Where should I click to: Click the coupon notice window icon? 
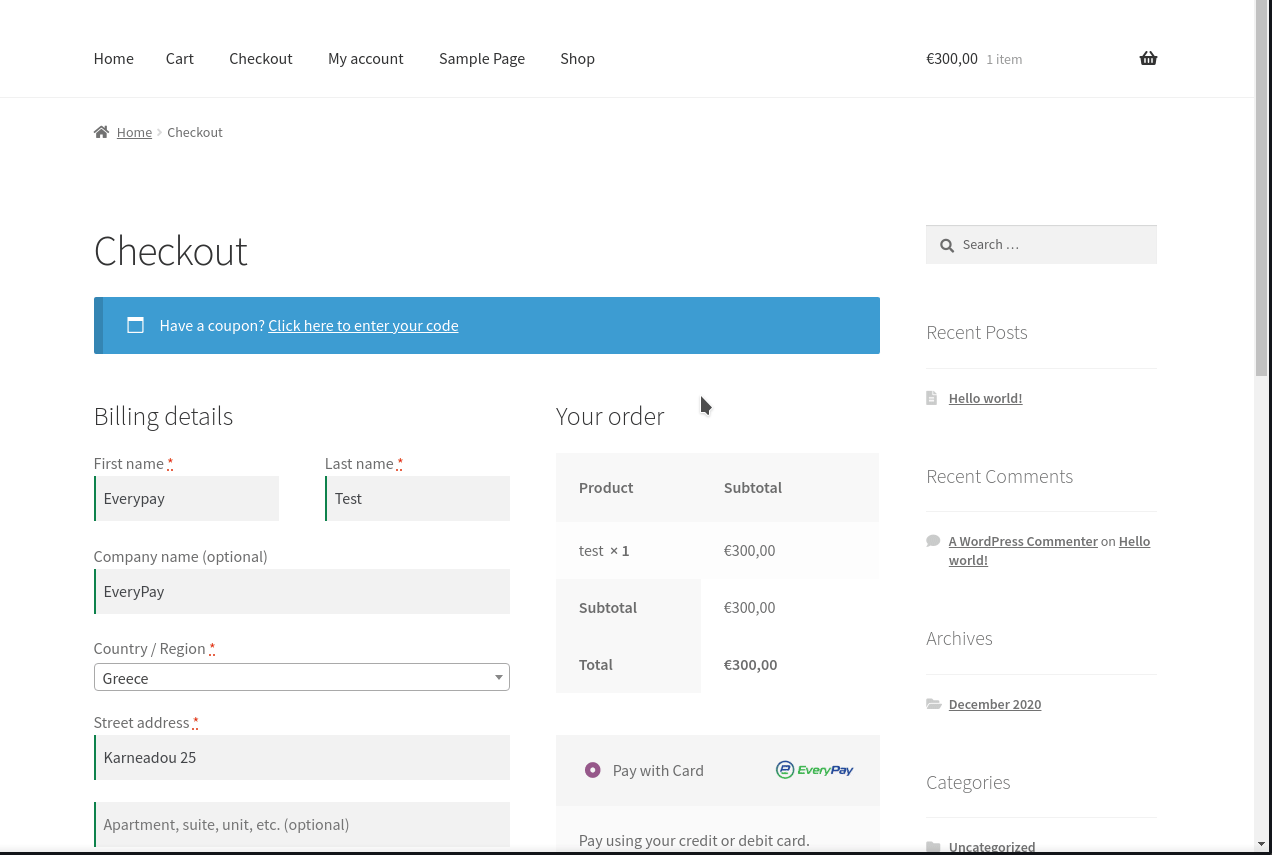(135, 325)
